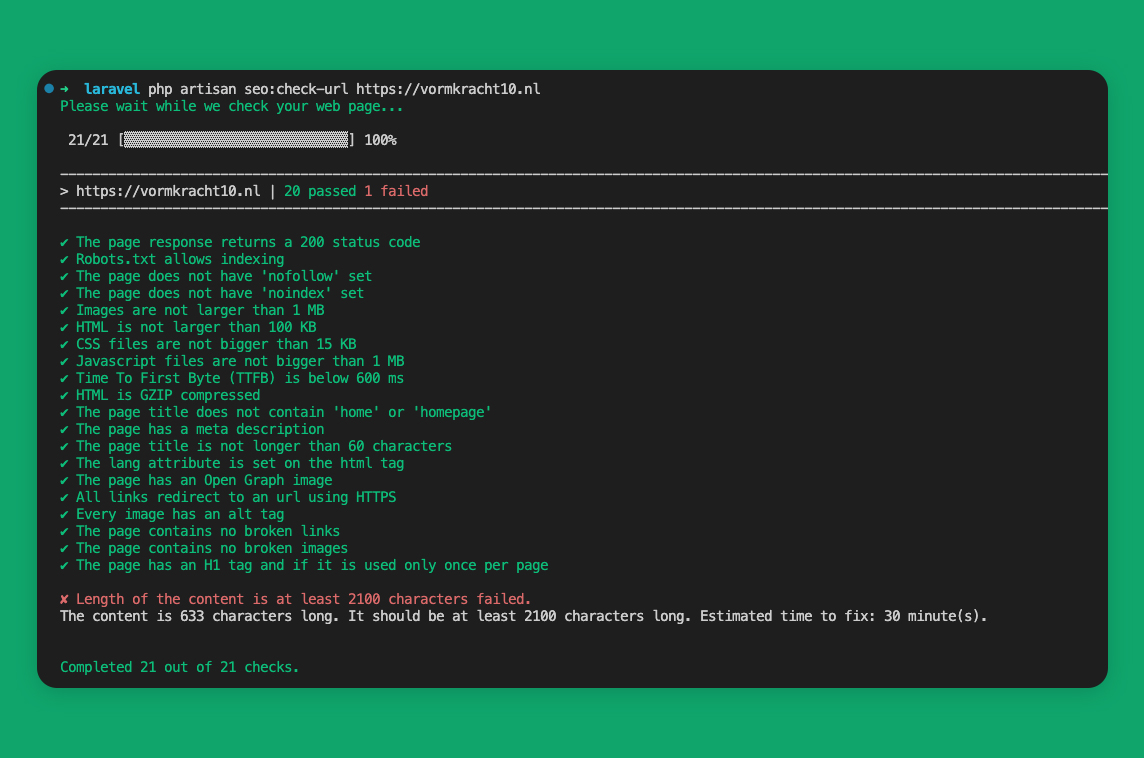This screenshot has width=1144, height=758.
Task: Click 'Every image has an alt tag' line
Action: click(x=180, y=514)
